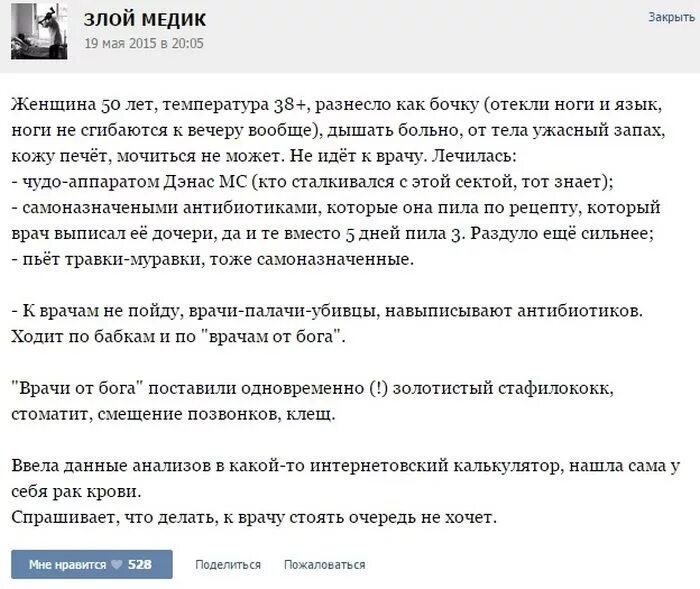
Task: Report the post via Пожаловаться link
Action: pyautogui.click(x=325, y=565)
